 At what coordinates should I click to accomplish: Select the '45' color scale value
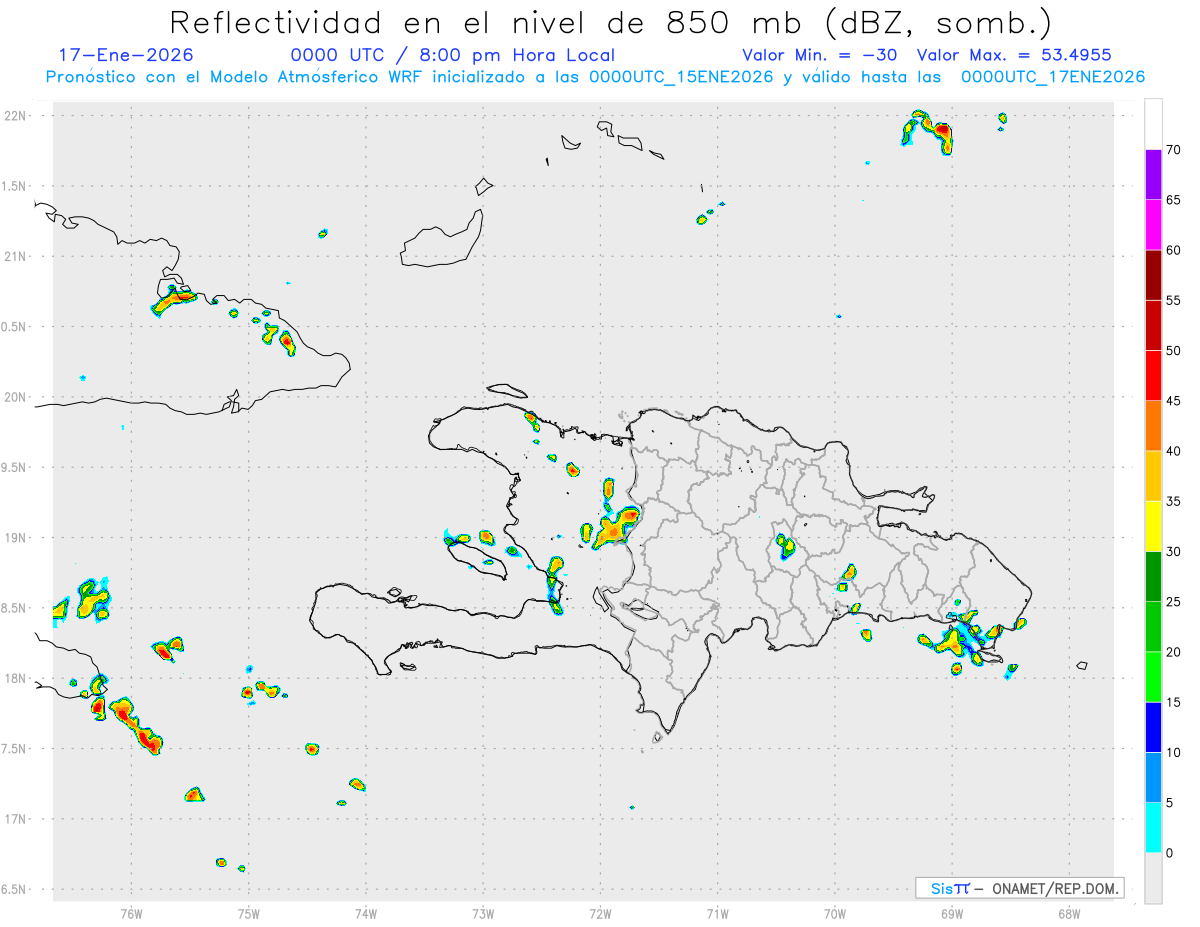click(1173, 401)
